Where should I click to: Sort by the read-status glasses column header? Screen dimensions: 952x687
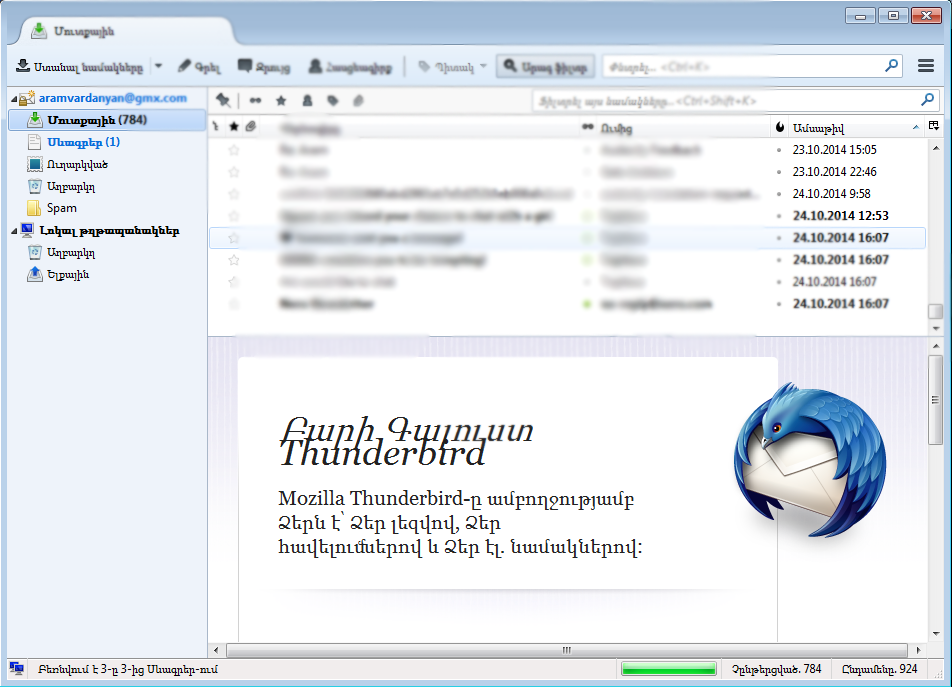pos(587,127)
